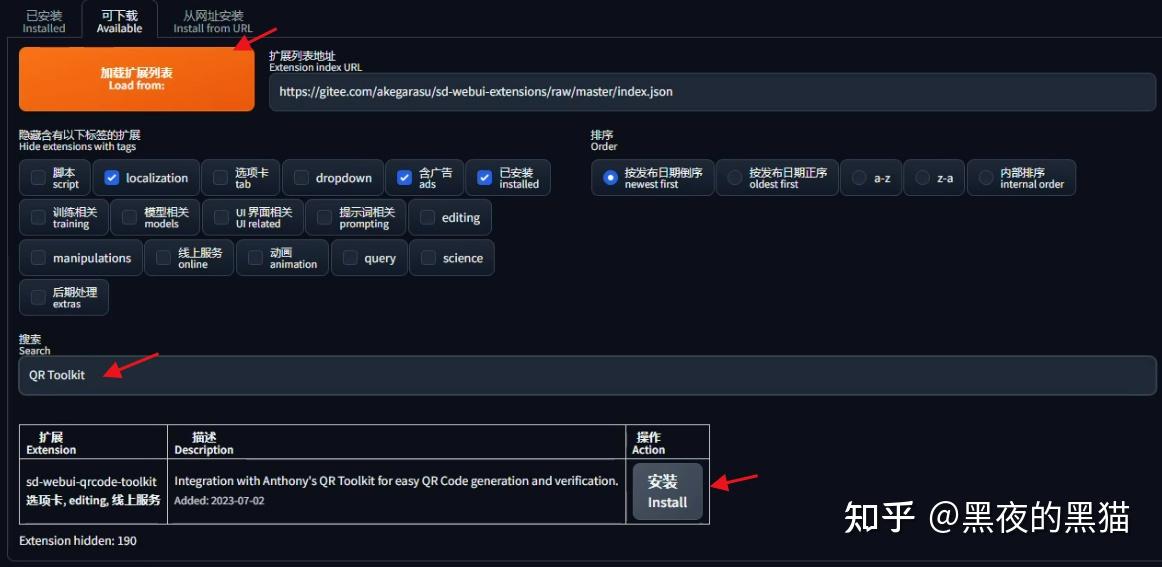1162x567 pixels.
Task: Tick the extras tag checkbox
Action: 38,298
